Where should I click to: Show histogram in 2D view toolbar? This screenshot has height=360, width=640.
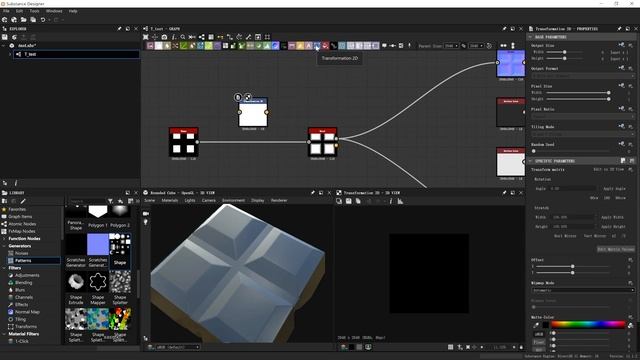point(400,201)
